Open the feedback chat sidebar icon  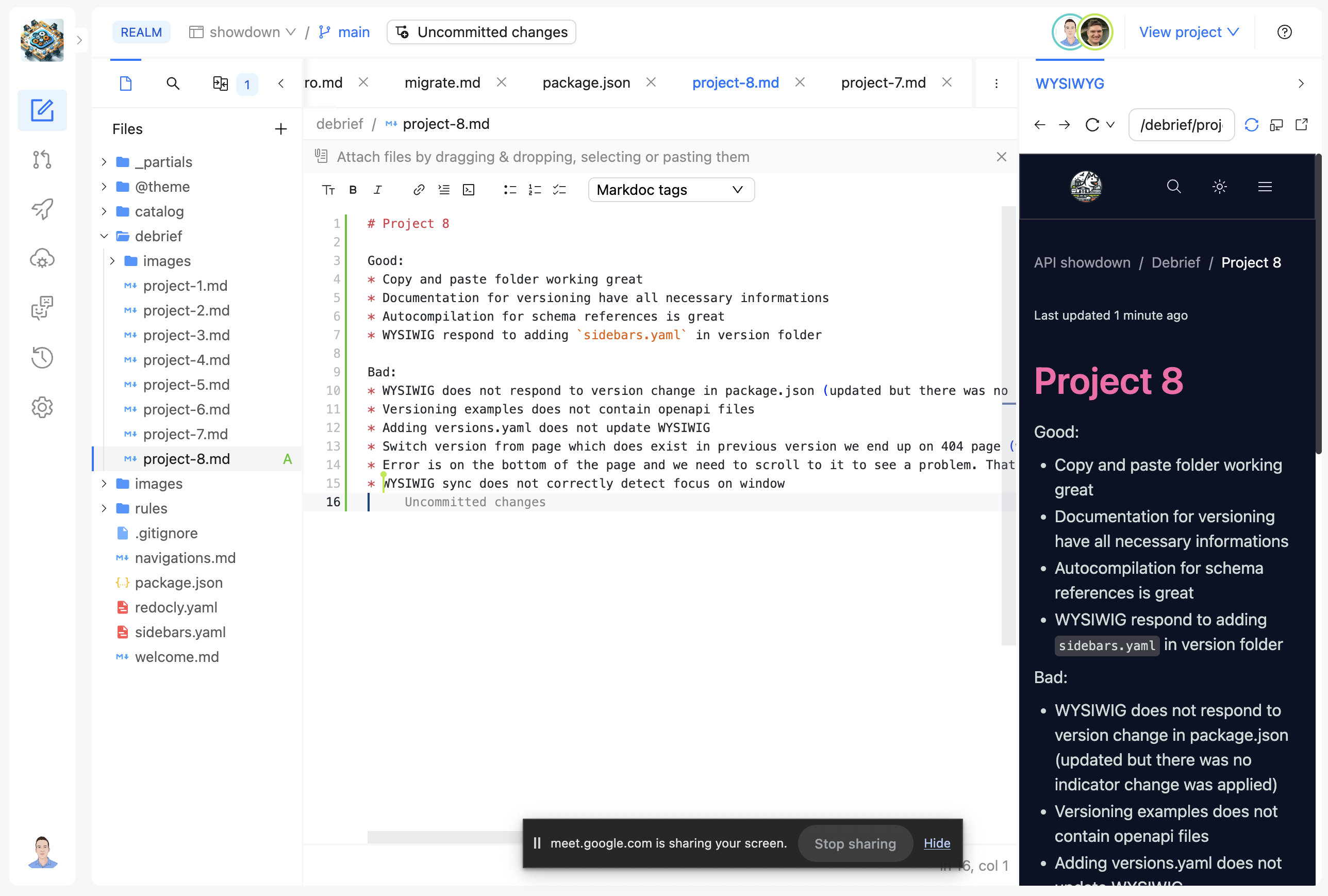pyautogui.click(x=42, y=308)
